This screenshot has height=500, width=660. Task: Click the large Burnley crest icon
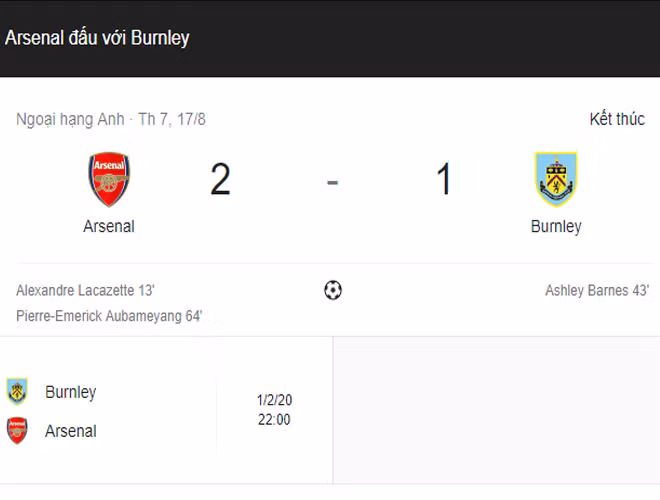(555, 179)
